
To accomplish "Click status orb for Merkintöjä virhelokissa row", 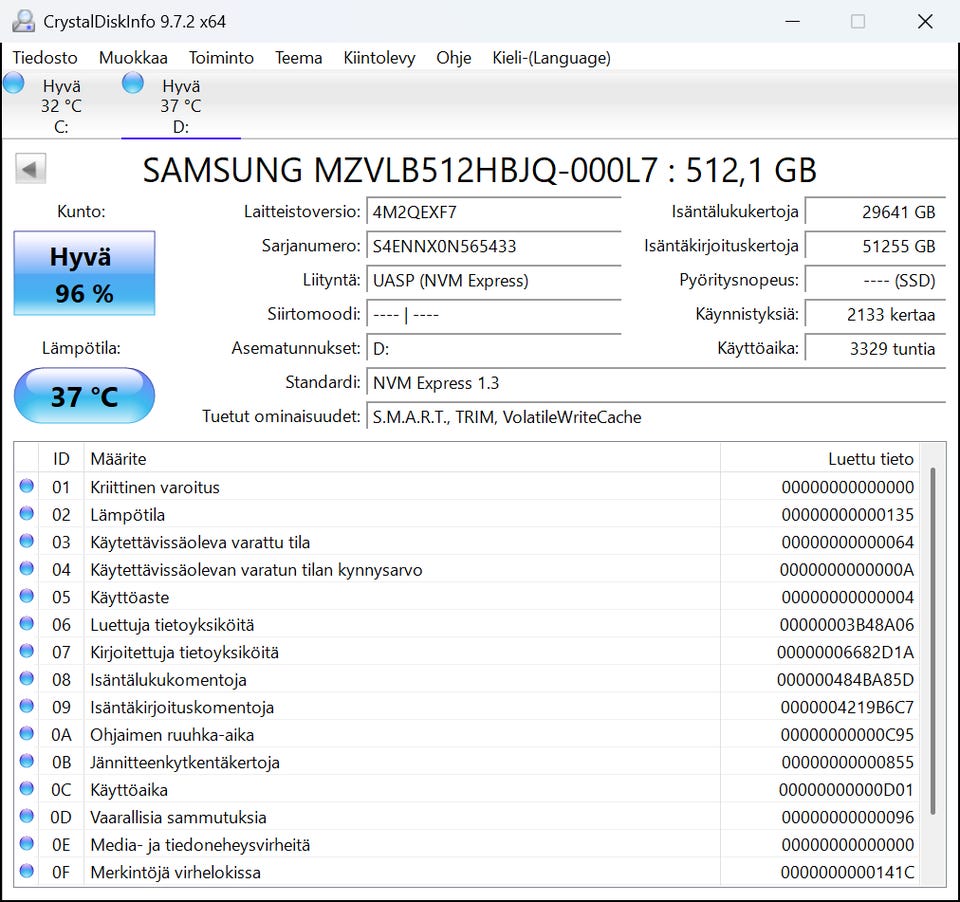I will 26,872.
